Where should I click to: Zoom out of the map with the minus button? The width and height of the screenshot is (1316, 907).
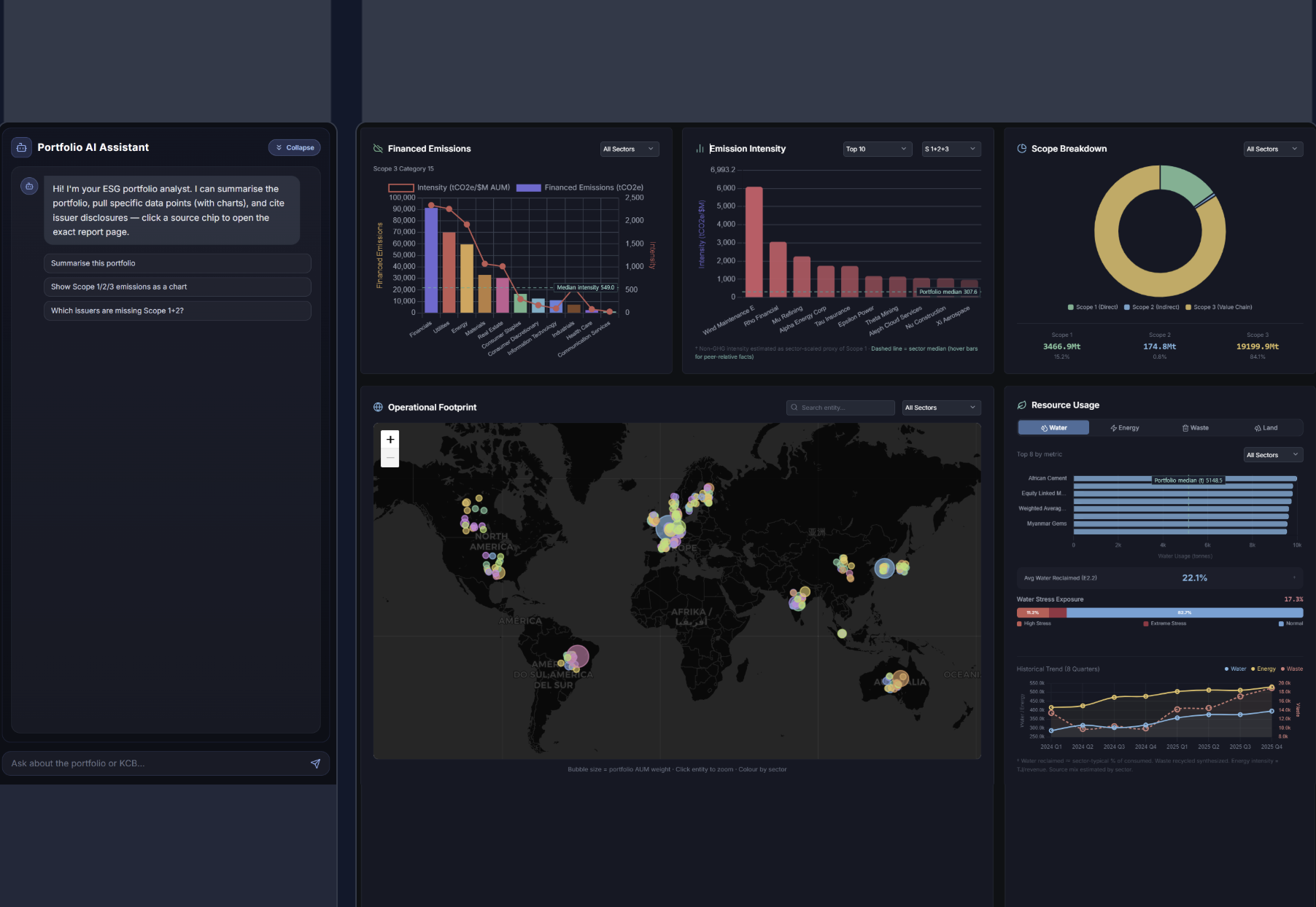point(390,458)
